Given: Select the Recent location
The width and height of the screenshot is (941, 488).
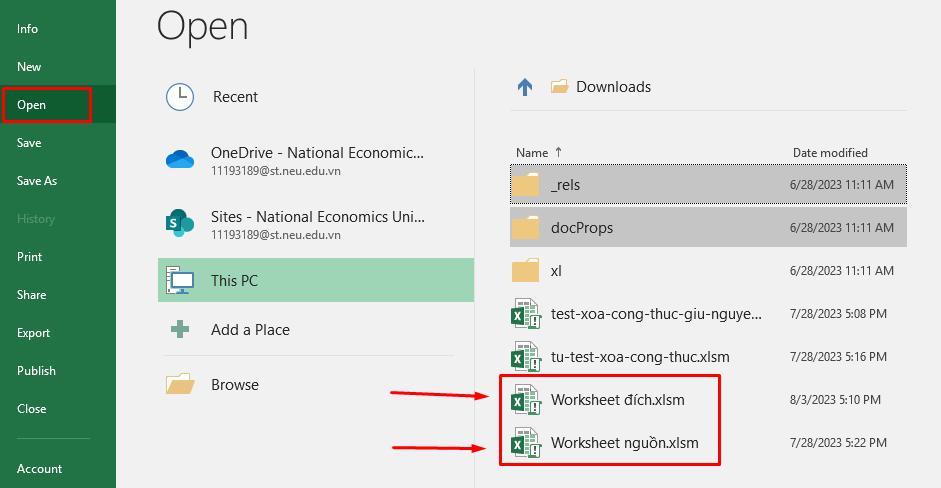Looking at the screenshot, I should (316, 97).
